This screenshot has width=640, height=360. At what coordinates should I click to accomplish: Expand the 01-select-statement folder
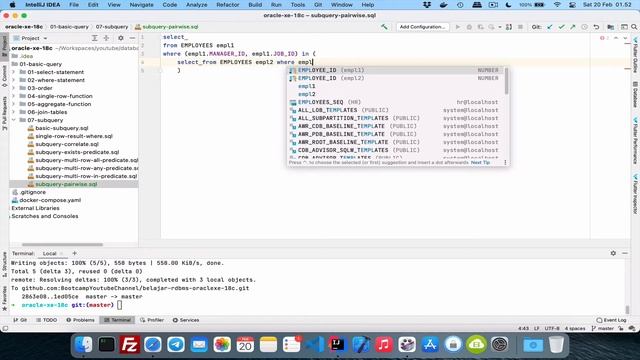point(14,72)
